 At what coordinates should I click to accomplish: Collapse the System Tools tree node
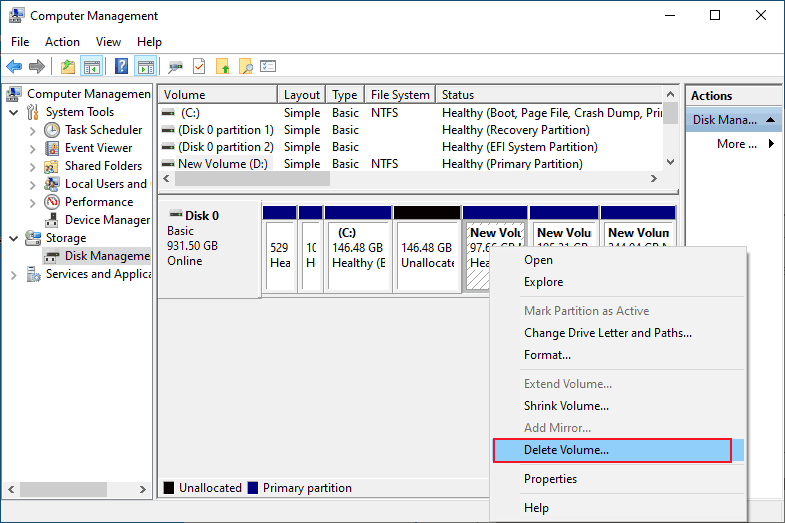(x=14, y=113)
